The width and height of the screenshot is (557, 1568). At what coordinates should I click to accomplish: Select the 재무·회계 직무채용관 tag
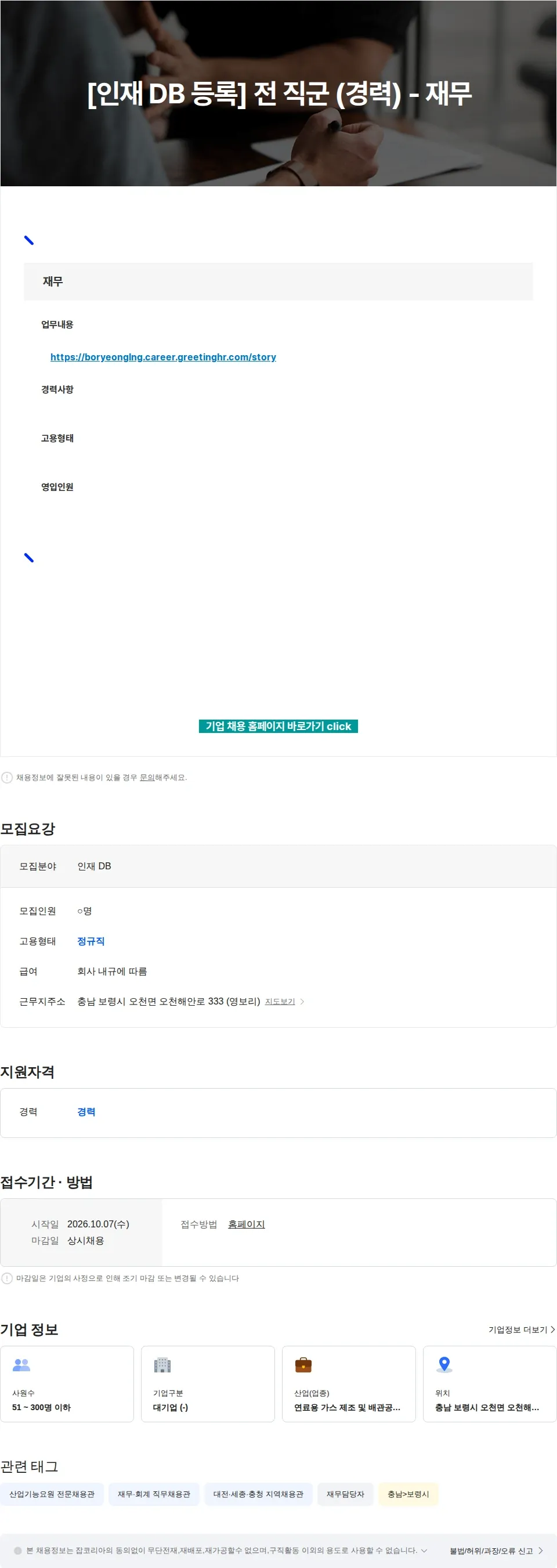154,1494
